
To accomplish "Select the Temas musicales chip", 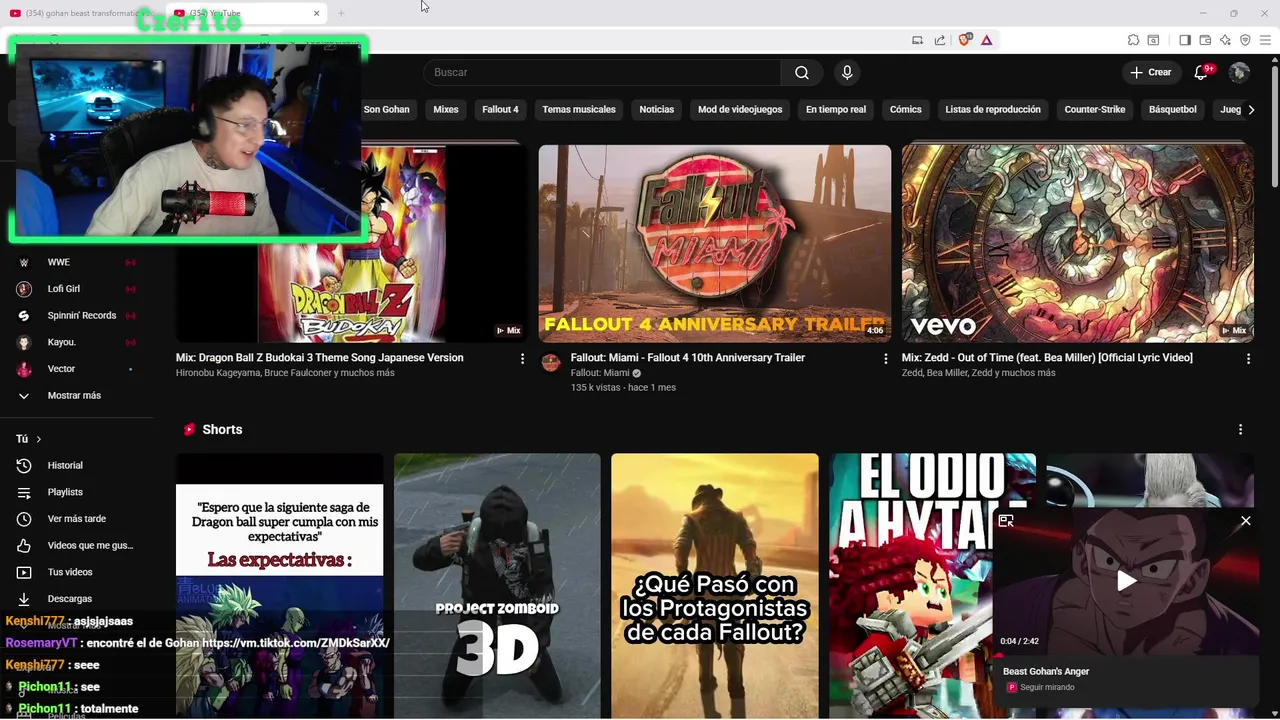I will [x=579, y=109].
